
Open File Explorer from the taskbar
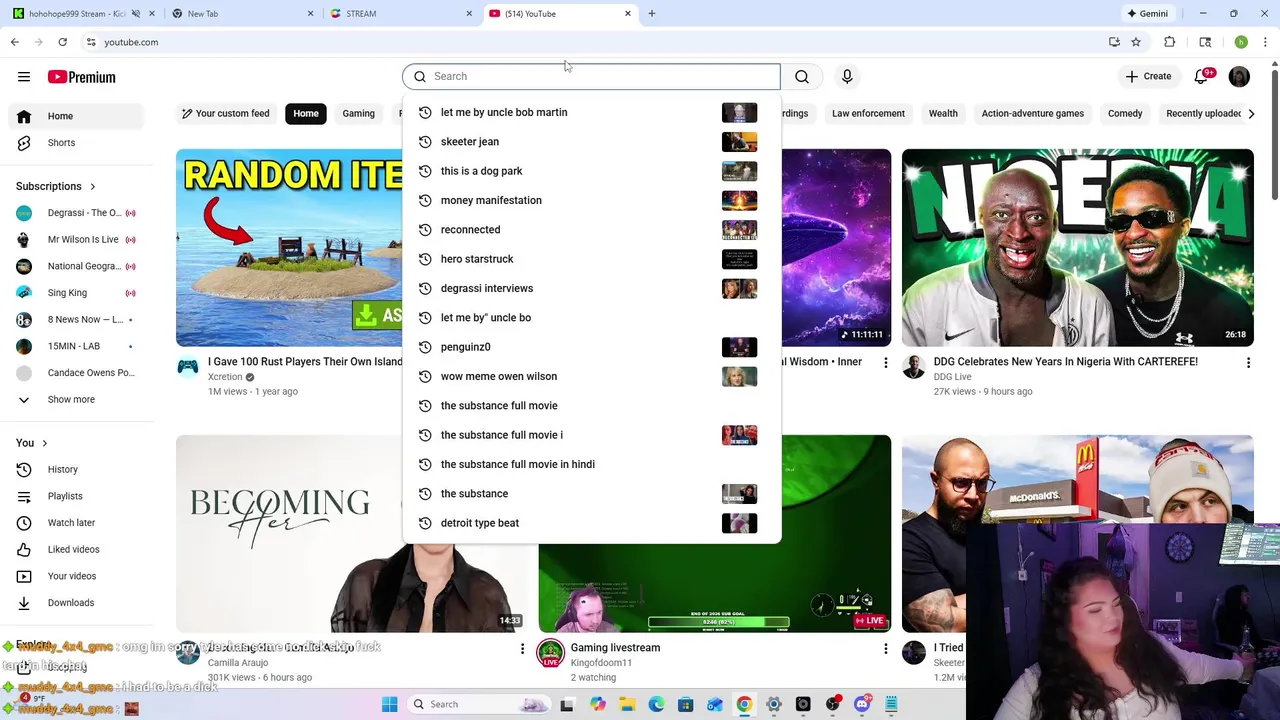tap(627, 704)
